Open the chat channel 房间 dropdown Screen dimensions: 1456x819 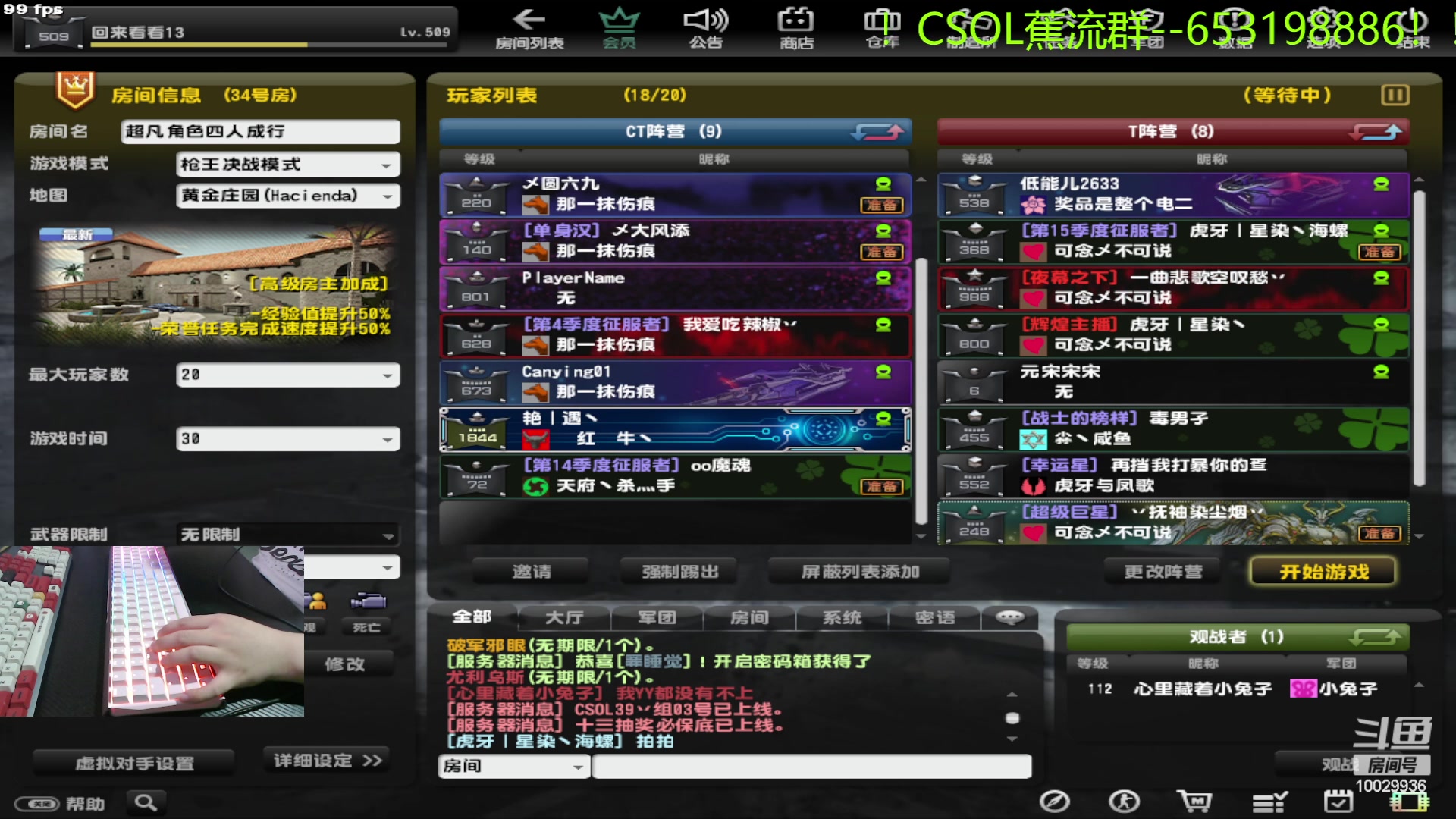pyautogui.click(x=513, y=766)
